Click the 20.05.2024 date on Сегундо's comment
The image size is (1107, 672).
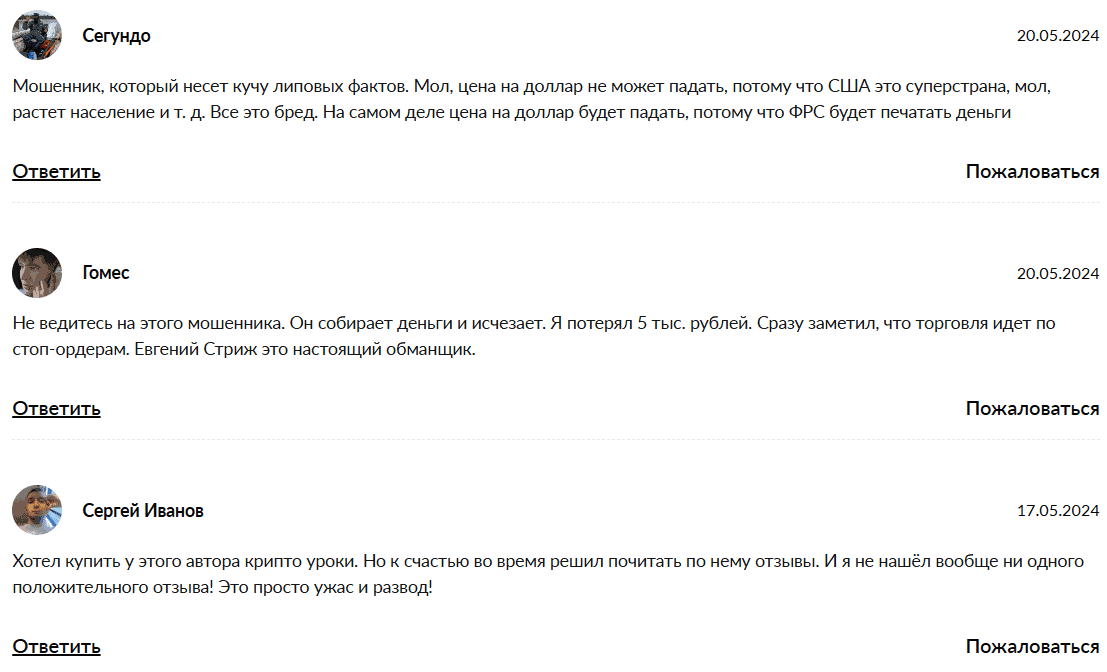[x=1057, y=37]
